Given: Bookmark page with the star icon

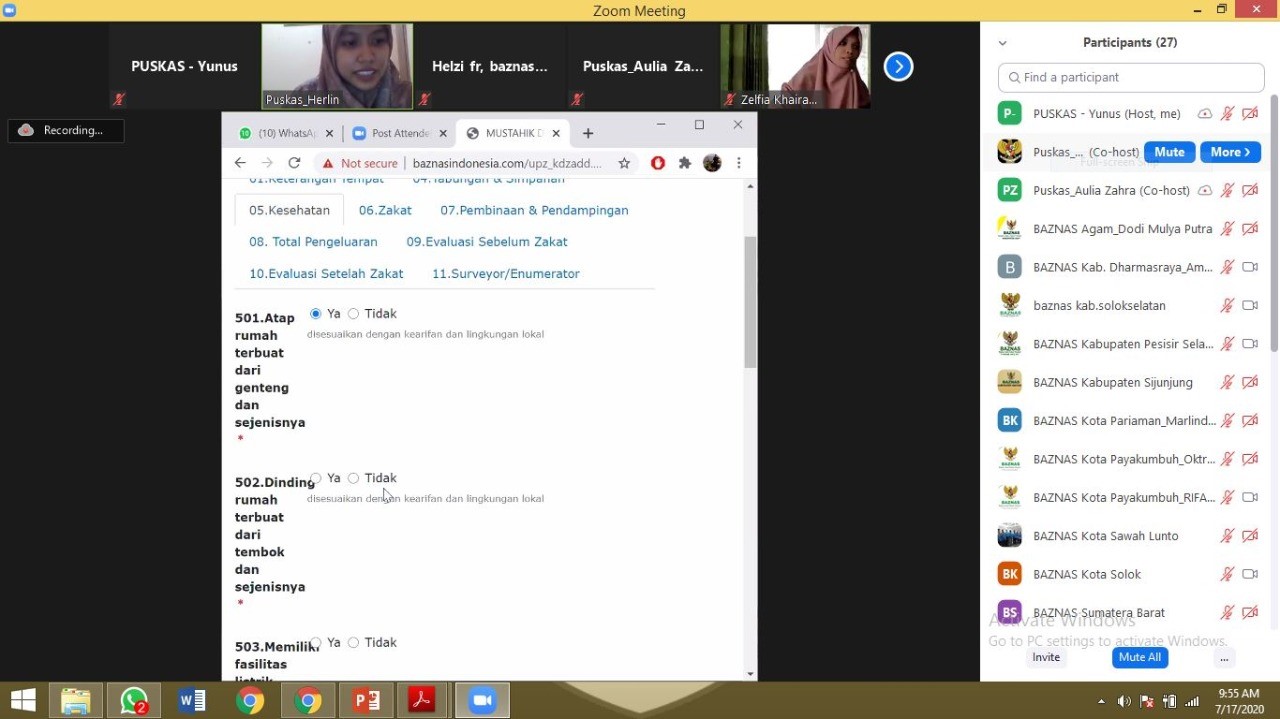Looking at the screenshot, I should [624, 163].
